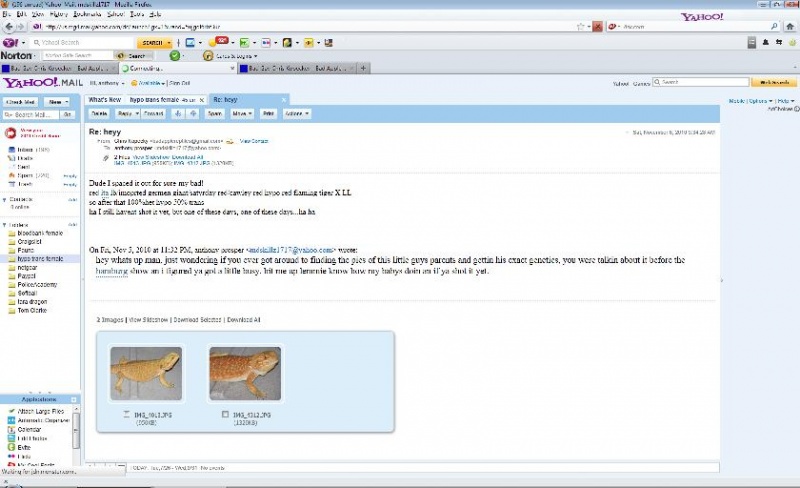This screenshot has width=800, height=488.
Task: Tick the checkbox beside the first attachment file name
Action: tap(126, 414)
